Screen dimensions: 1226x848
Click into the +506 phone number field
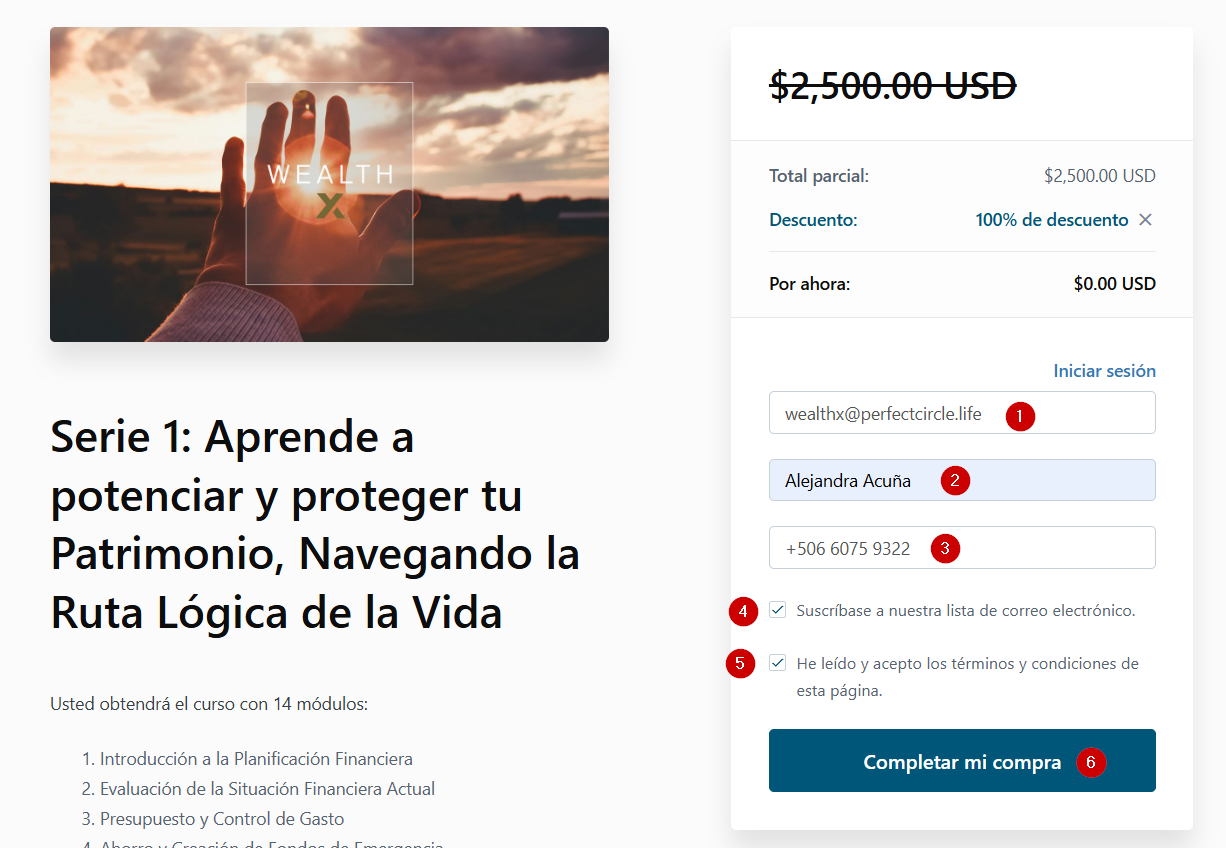[x=962, y=548]
